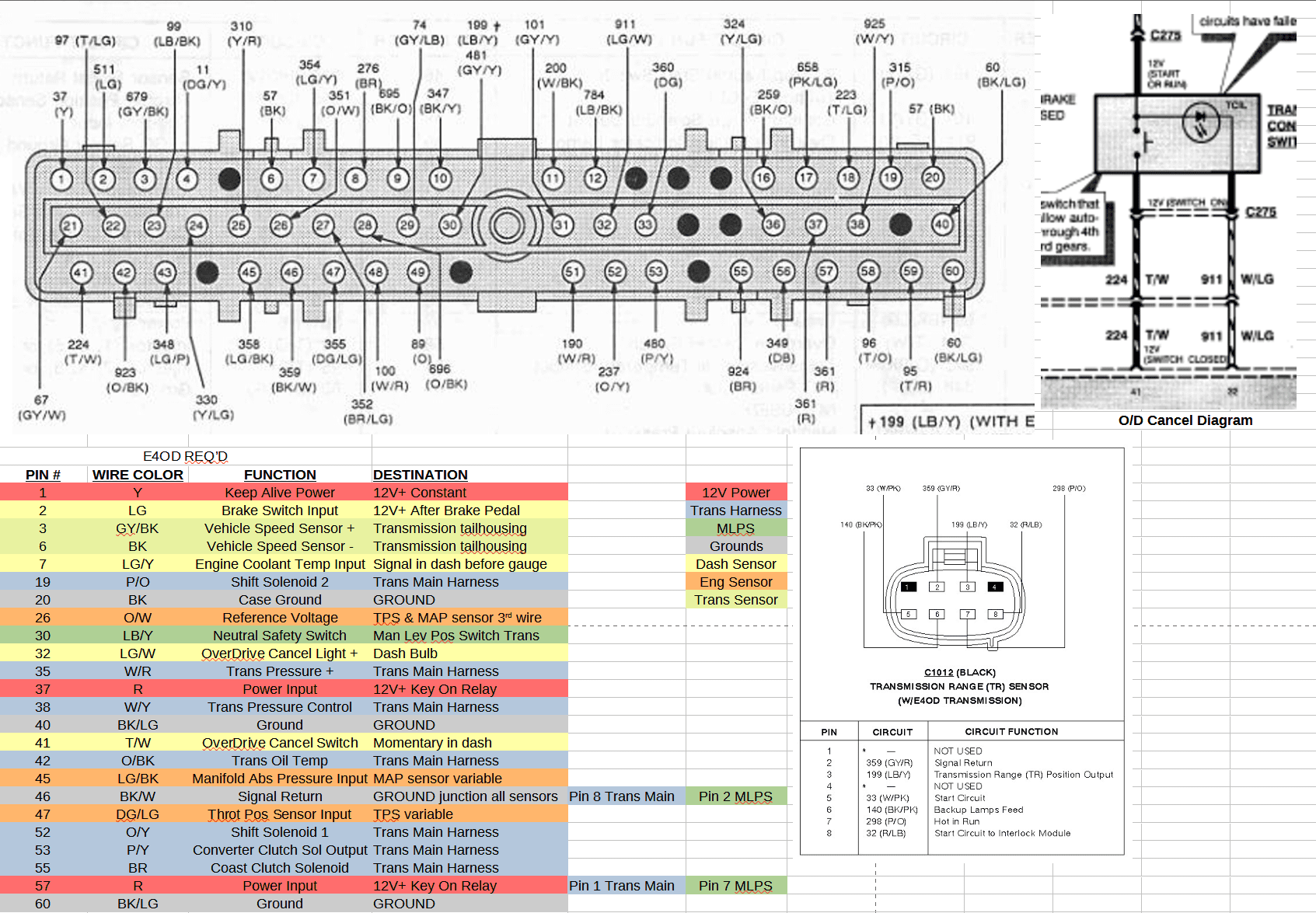Select the 'Shift Solenoid 1' cell

coord(280,832)
